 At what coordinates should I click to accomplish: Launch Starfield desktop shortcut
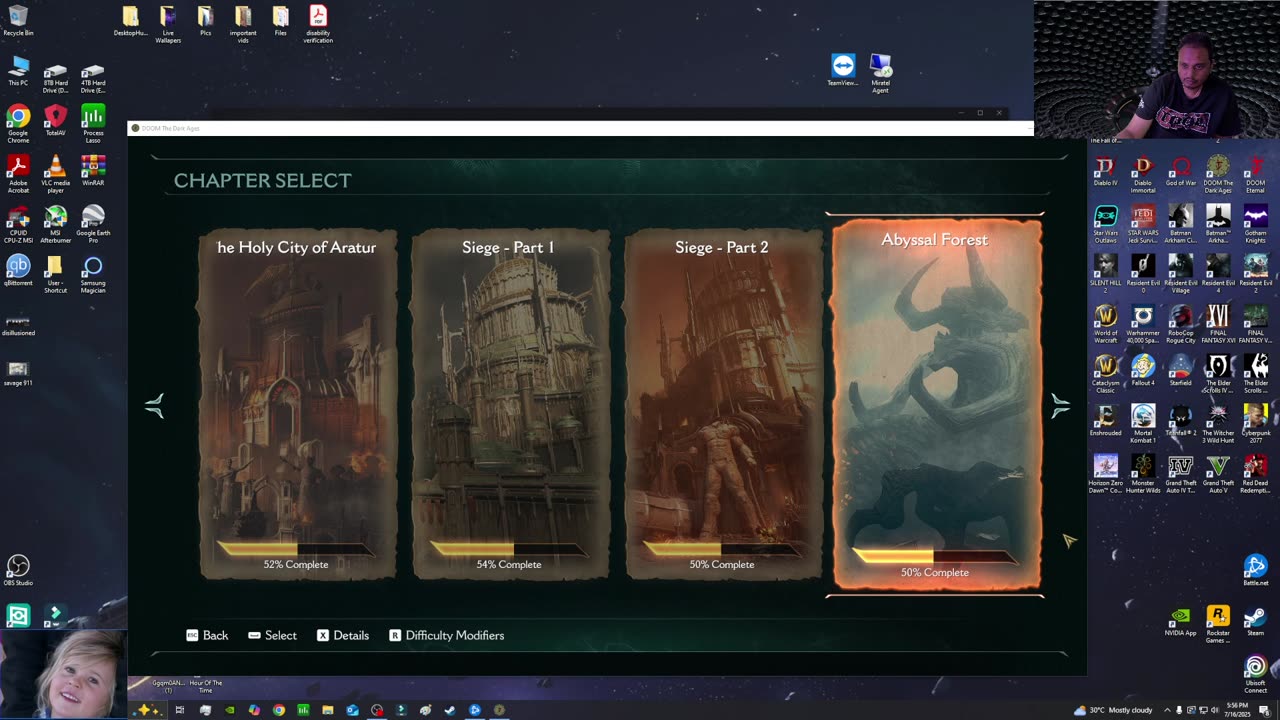1181,371
